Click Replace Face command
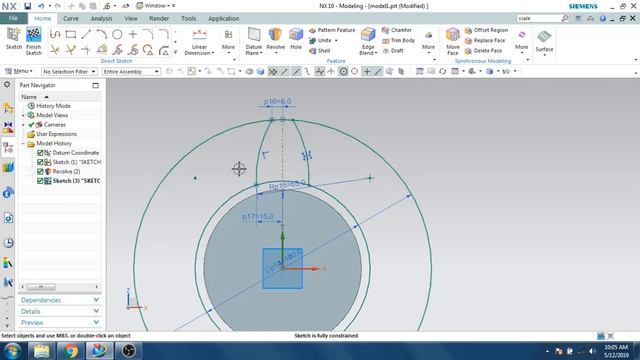The height and width of the screenshot is (360, 640). tap(485, 40)
